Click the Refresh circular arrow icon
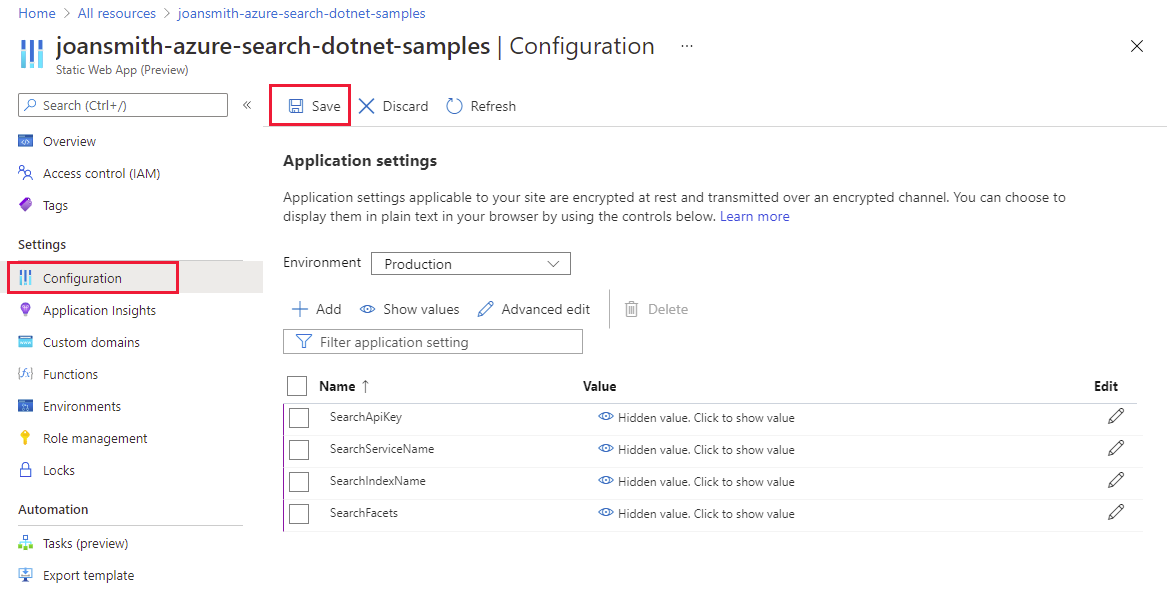This screenshot has height=616, width=1167. coord(455,106)
